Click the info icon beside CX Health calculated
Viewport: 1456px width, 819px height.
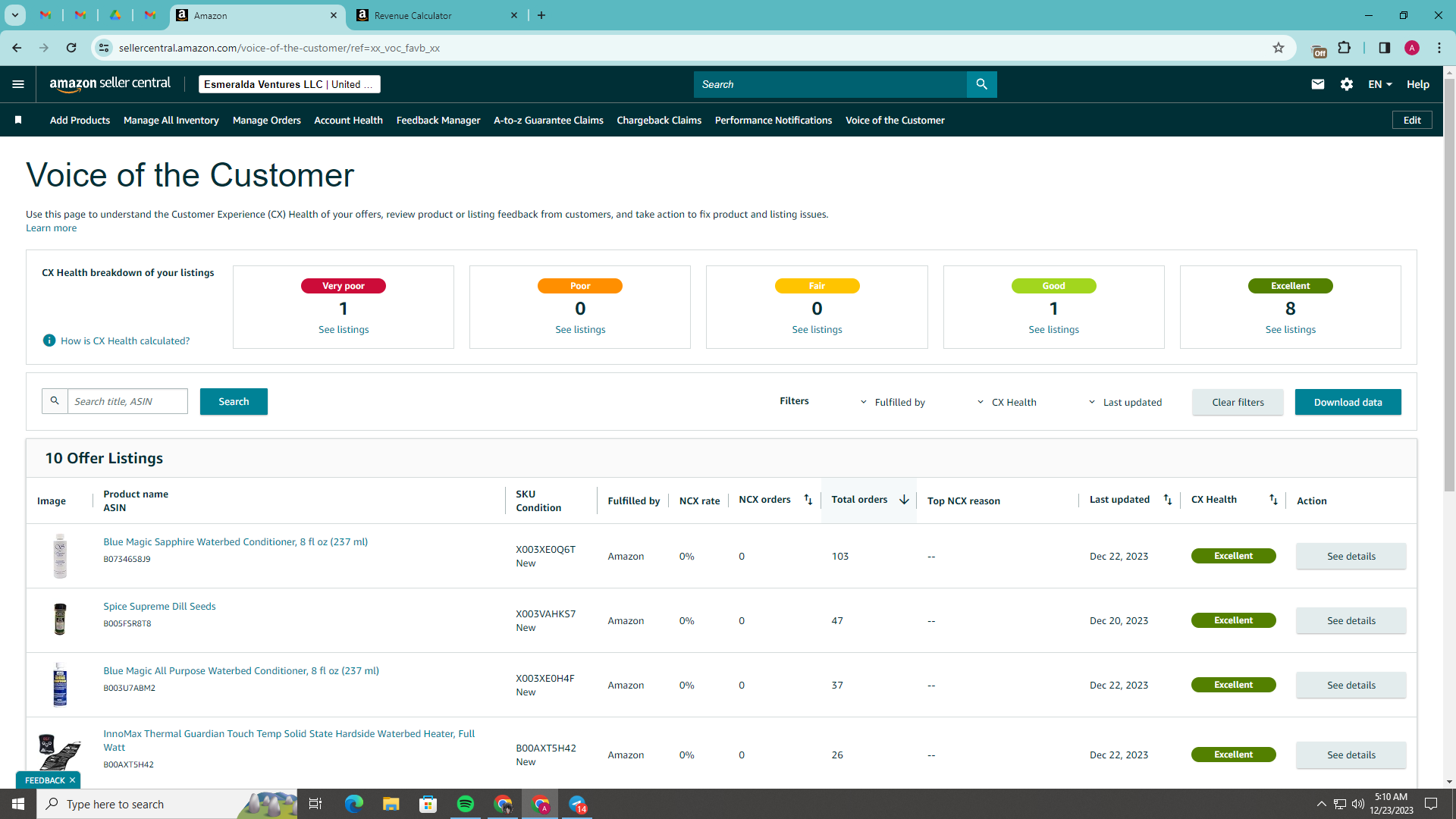(x=49, y=340)
